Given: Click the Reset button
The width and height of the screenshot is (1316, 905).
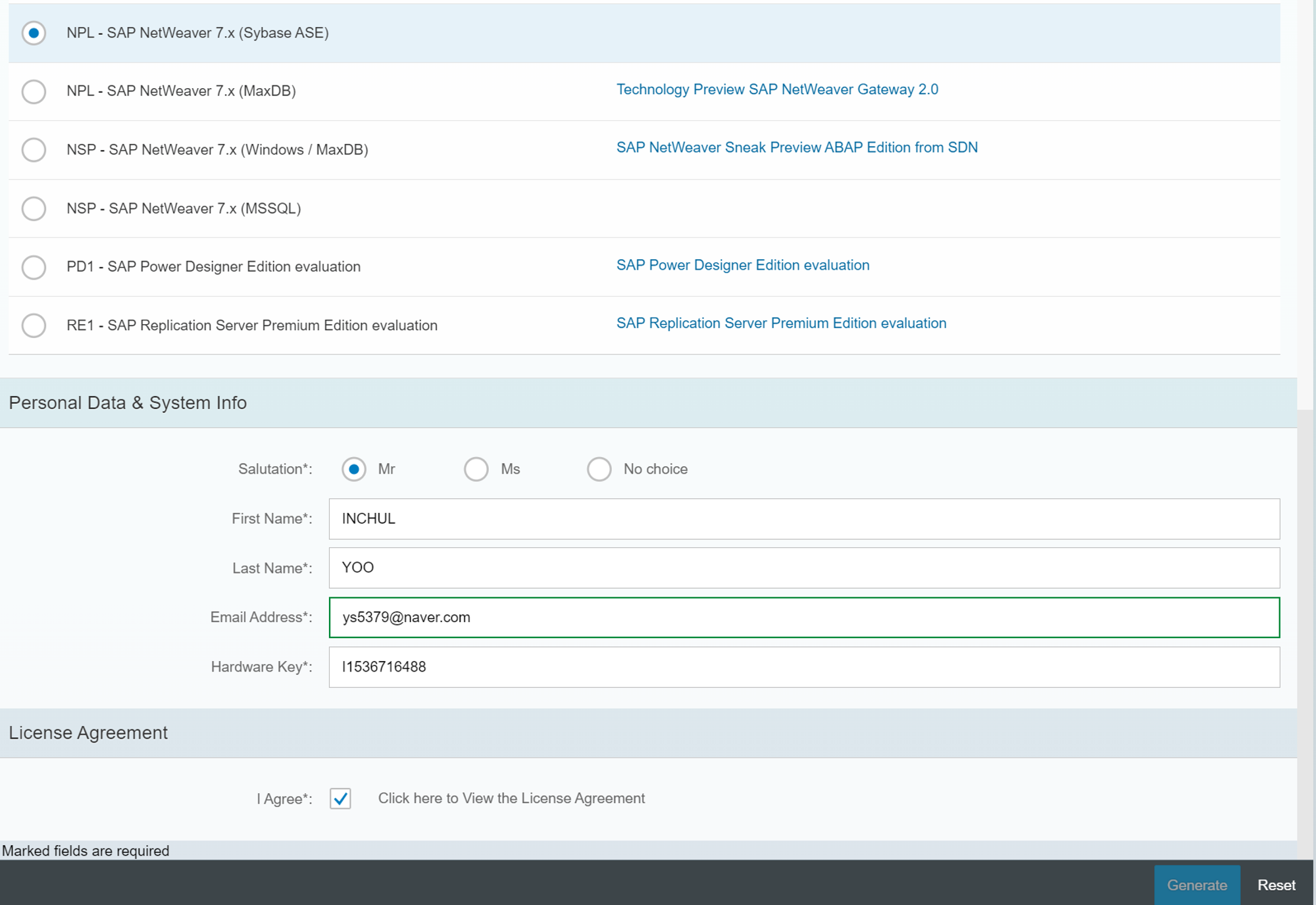Looking at the screenshot, I should click(1276, 885).
